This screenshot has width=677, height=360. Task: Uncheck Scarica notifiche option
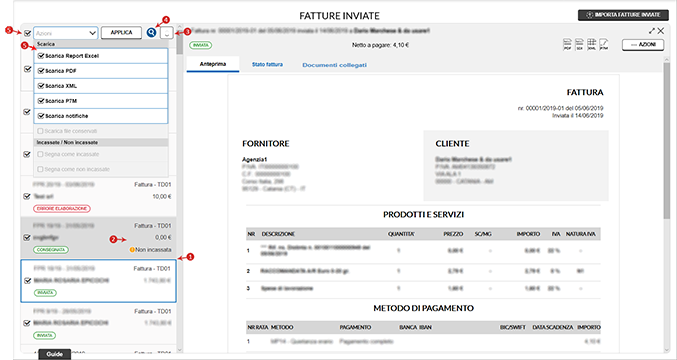click(41, 116)
